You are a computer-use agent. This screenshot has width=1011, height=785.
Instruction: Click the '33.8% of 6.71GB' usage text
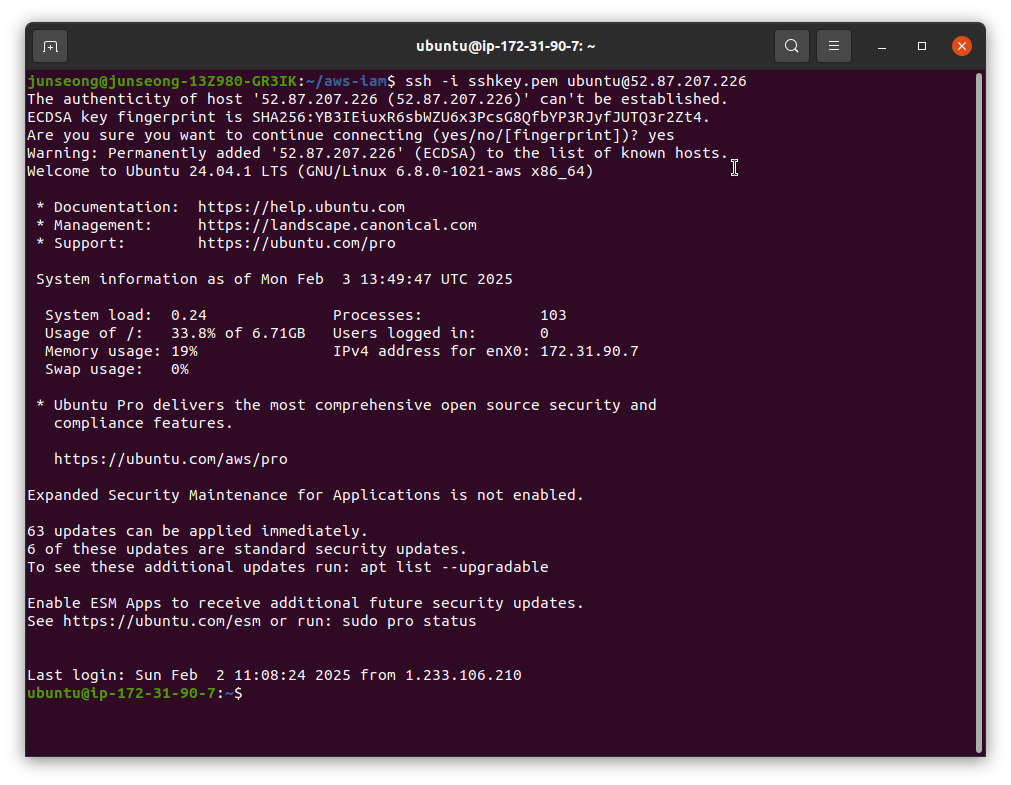[x=238, y=333]
